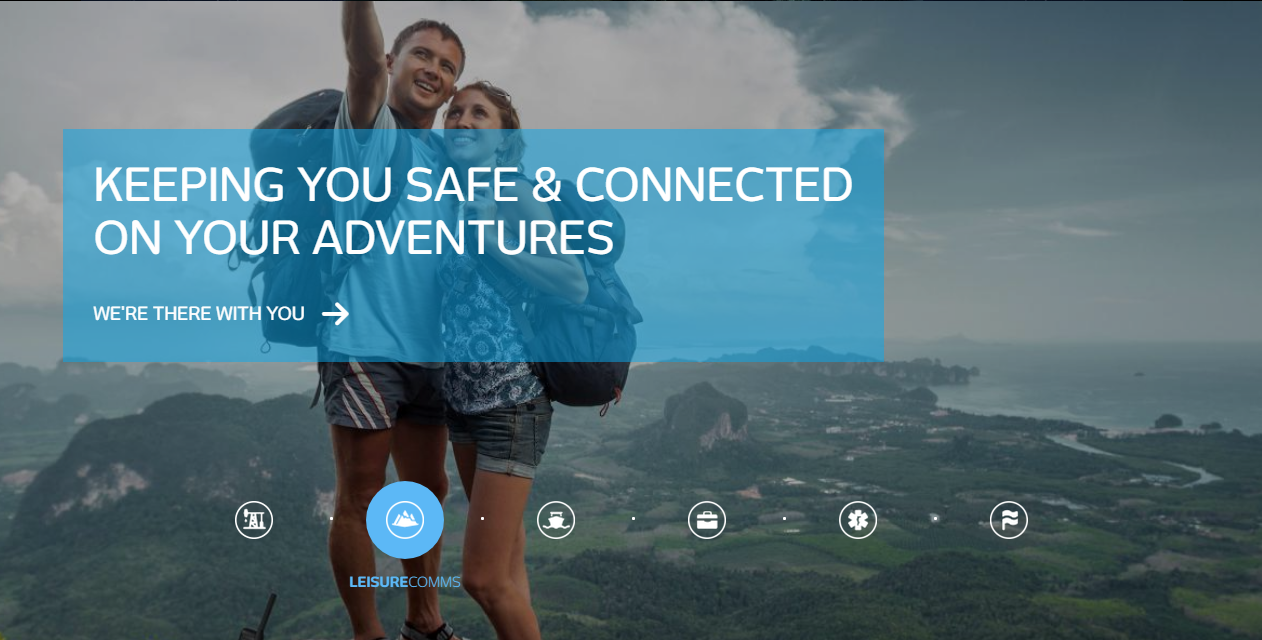Click the dot between mountain and ship icons
This screenshot has width=1262, height=640.
click(482, 519)
